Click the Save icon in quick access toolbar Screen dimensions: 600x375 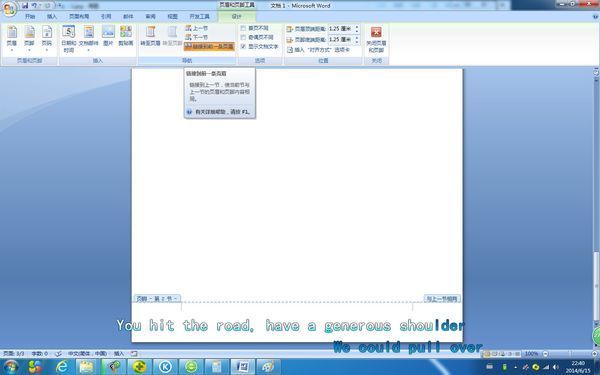25,6
